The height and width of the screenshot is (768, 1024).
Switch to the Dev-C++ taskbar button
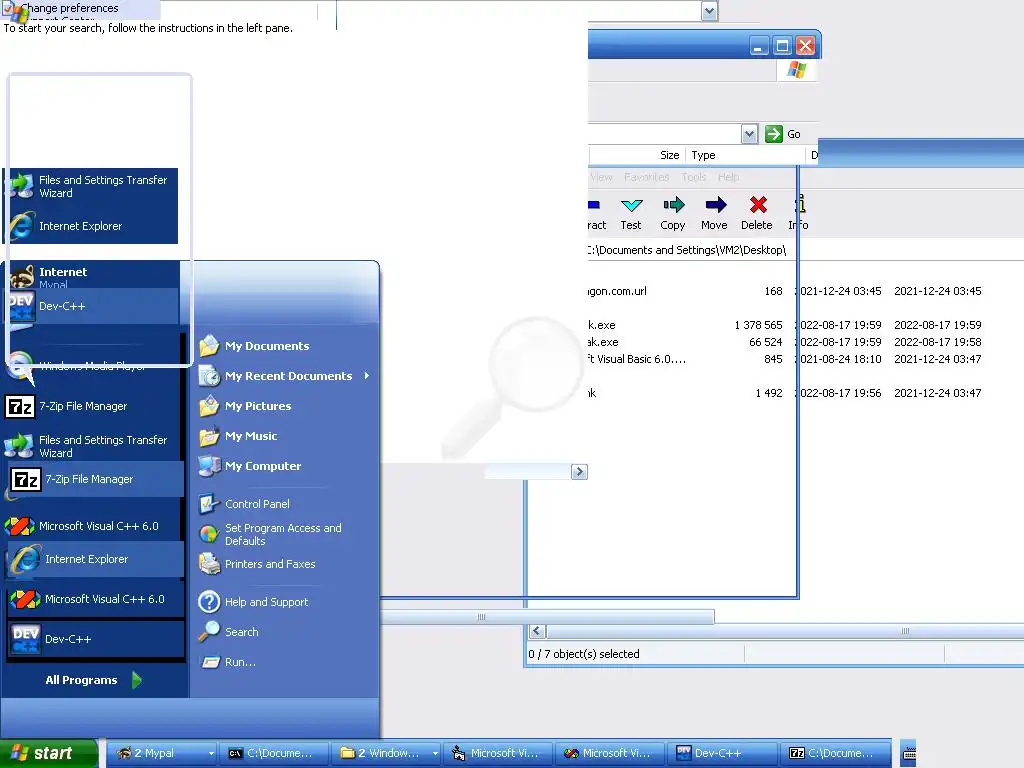722,754
